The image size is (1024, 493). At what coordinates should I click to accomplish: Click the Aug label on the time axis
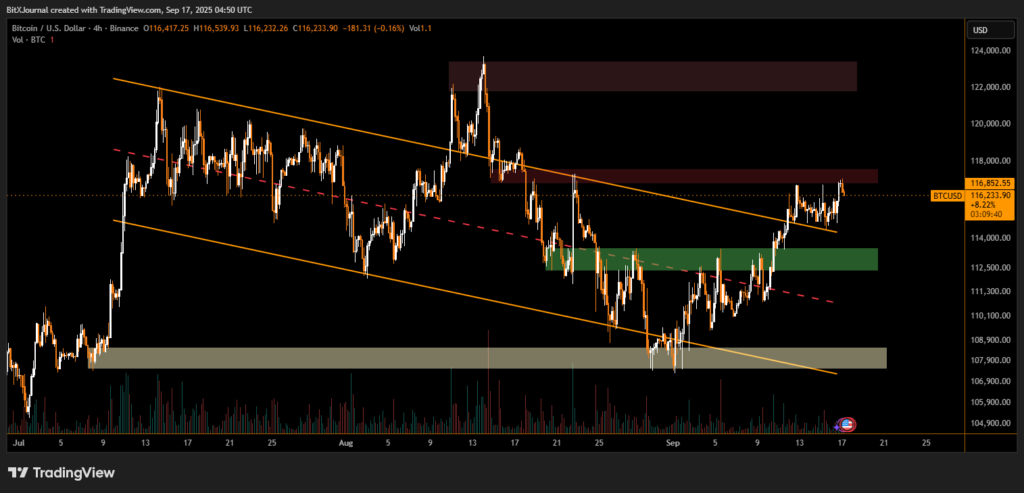point(346,440)
